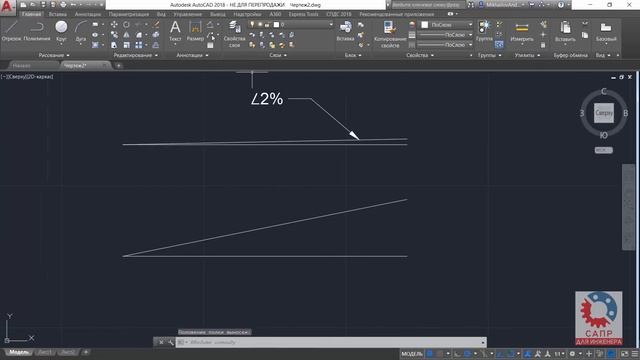The image size is (640, 360).
Task: Click the leader tool in Аннотации panel
Action: pos(211,36)
